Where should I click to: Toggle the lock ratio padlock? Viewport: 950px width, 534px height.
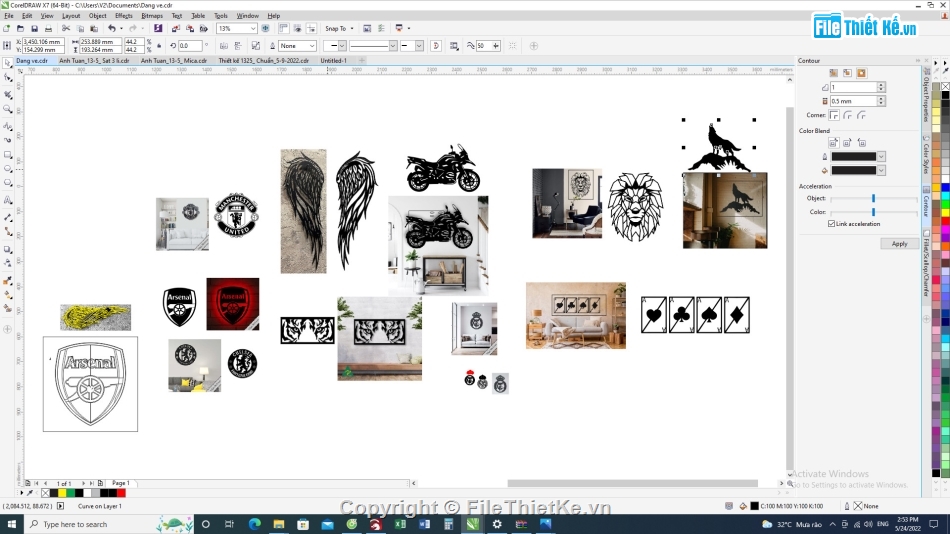coord(159,46)
